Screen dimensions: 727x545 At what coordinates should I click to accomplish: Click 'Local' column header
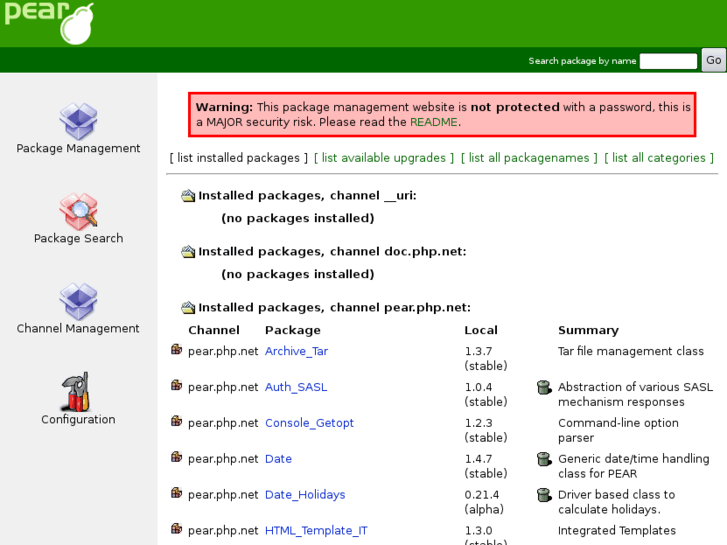(x=481, y=330)
